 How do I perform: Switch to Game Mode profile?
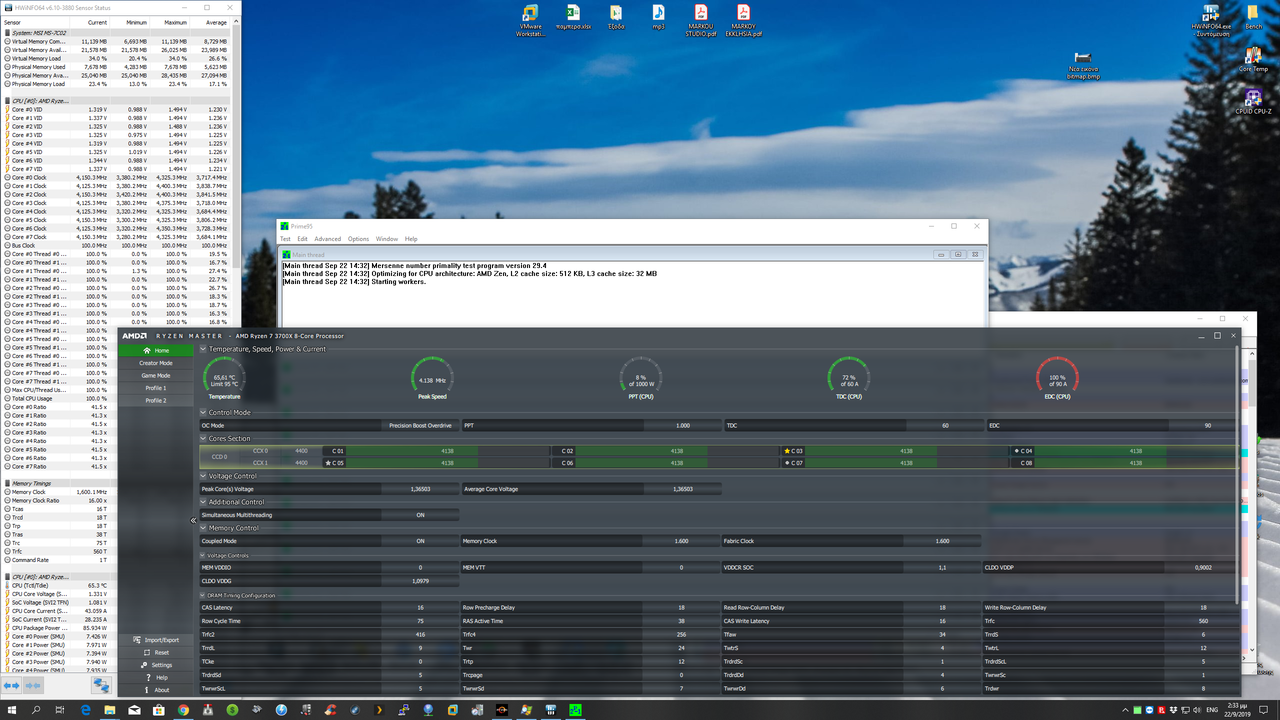[155, 376]
